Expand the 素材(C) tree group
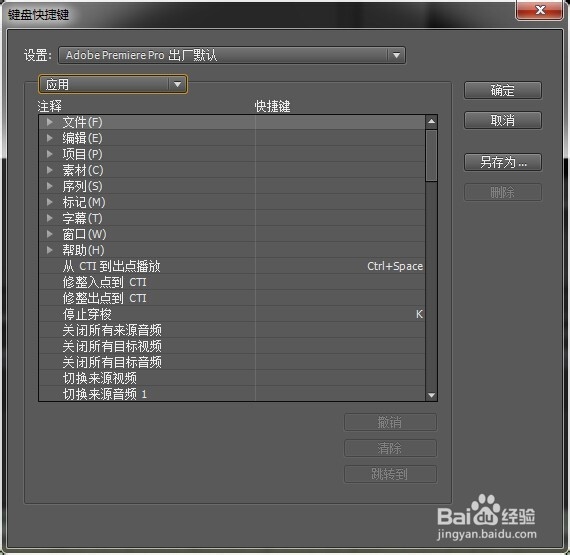 point(50,170)
